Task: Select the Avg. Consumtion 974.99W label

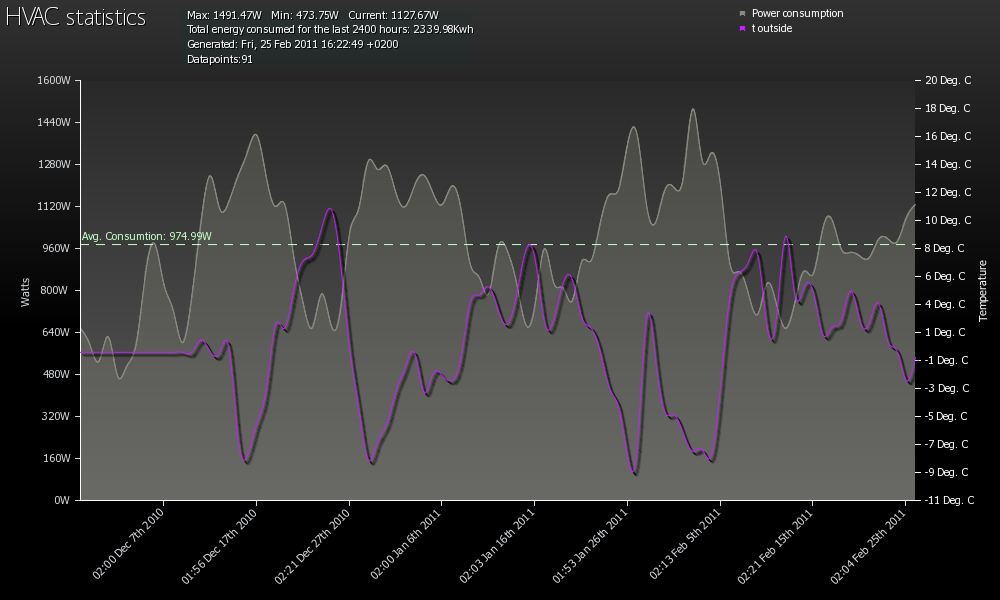Action: coord(146,236)
